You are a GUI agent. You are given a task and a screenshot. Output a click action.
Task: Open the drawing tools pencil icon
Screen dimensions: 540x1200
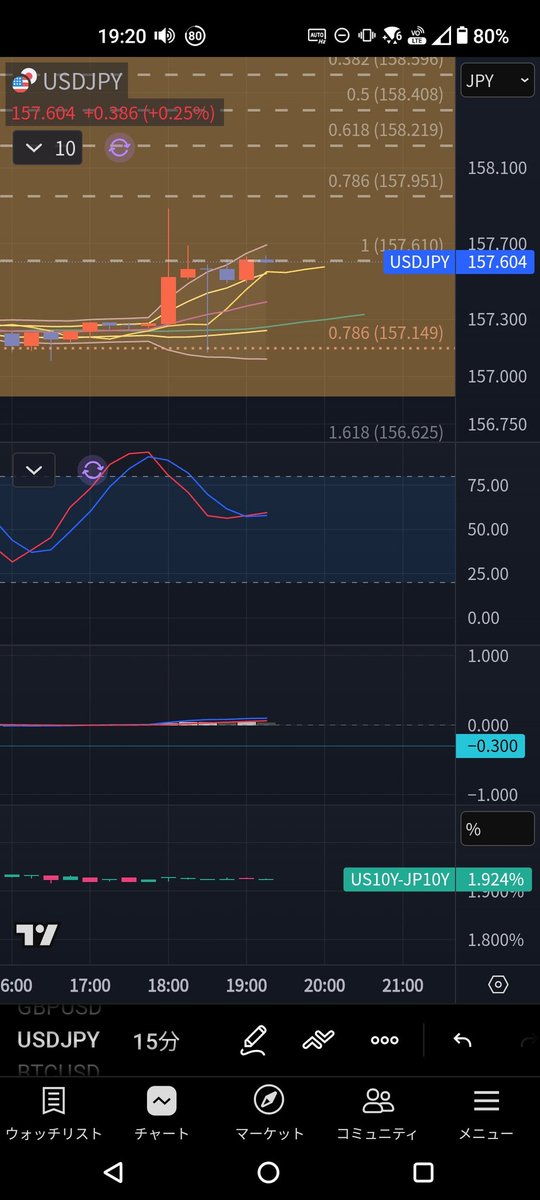(254, 1040)
